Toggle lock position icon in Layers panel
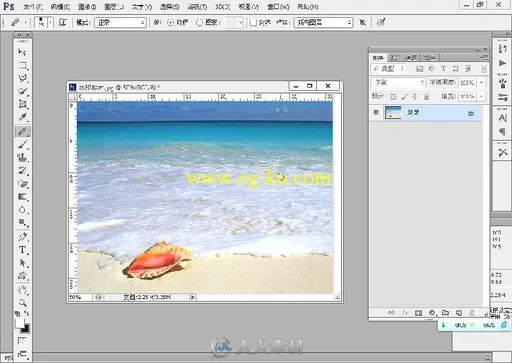Viewport: 512px width, 363px height. point(415,97)
